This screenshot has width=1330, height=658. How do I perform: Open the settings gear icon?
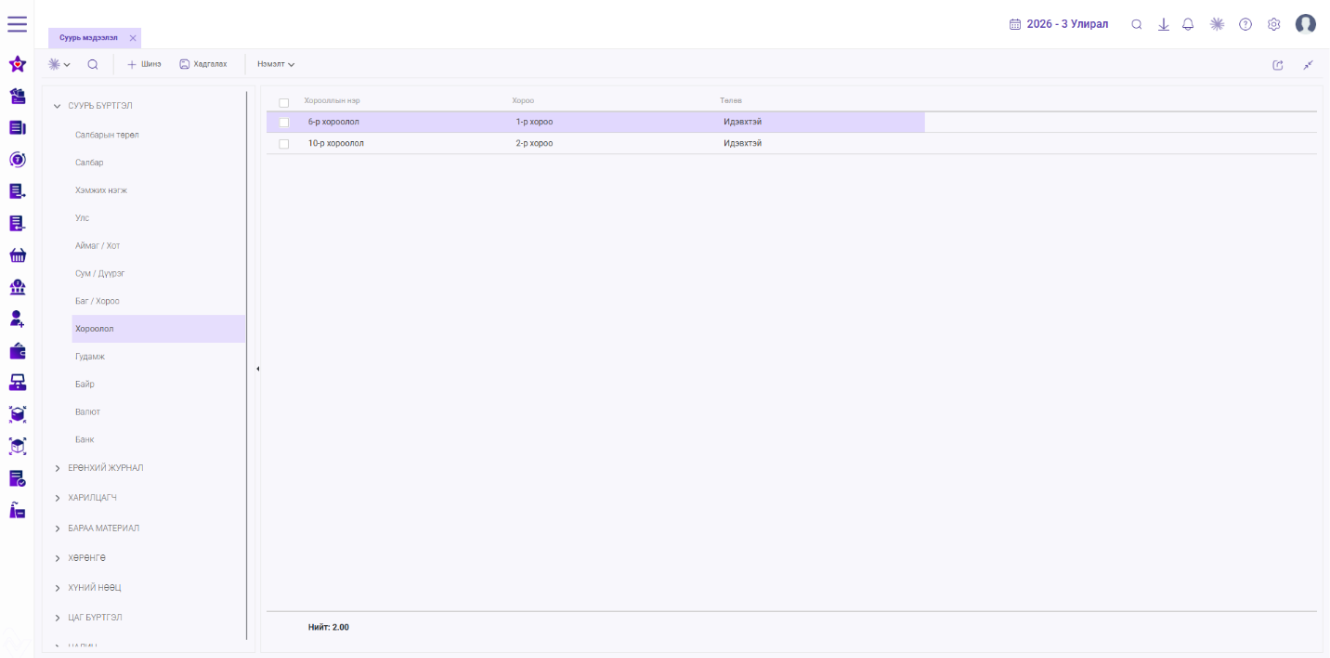pos(1274,24)
